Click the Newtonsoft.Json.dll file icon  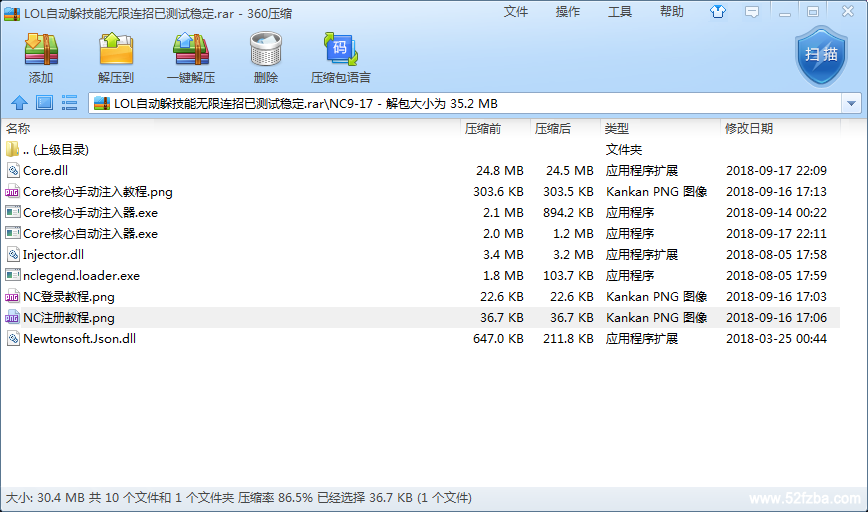click(x=13, y=339)
